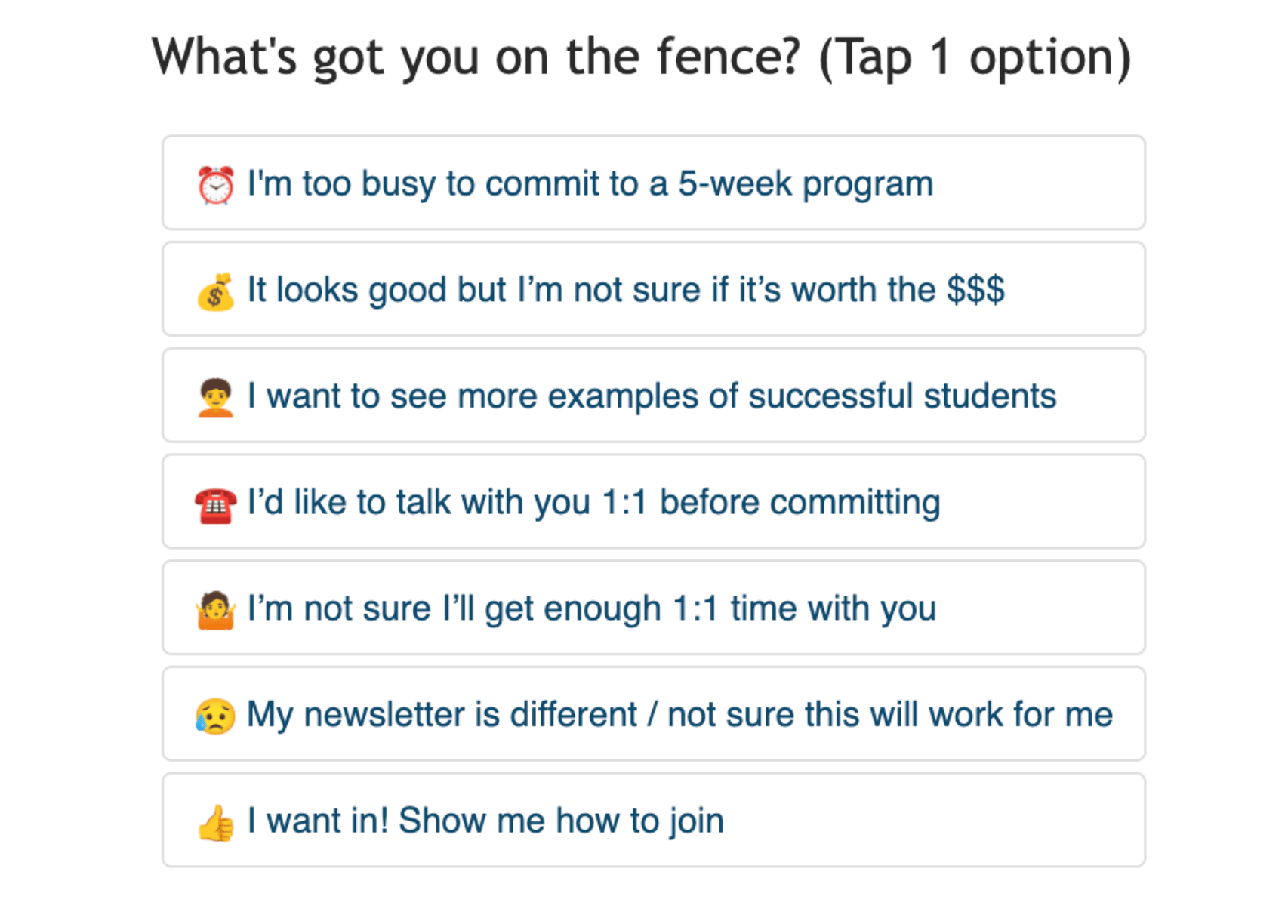This screenshot has width=1288, height=924.
Task: Click the "5-week program" text
Action: pyautogui.click(x=805, y=183)
